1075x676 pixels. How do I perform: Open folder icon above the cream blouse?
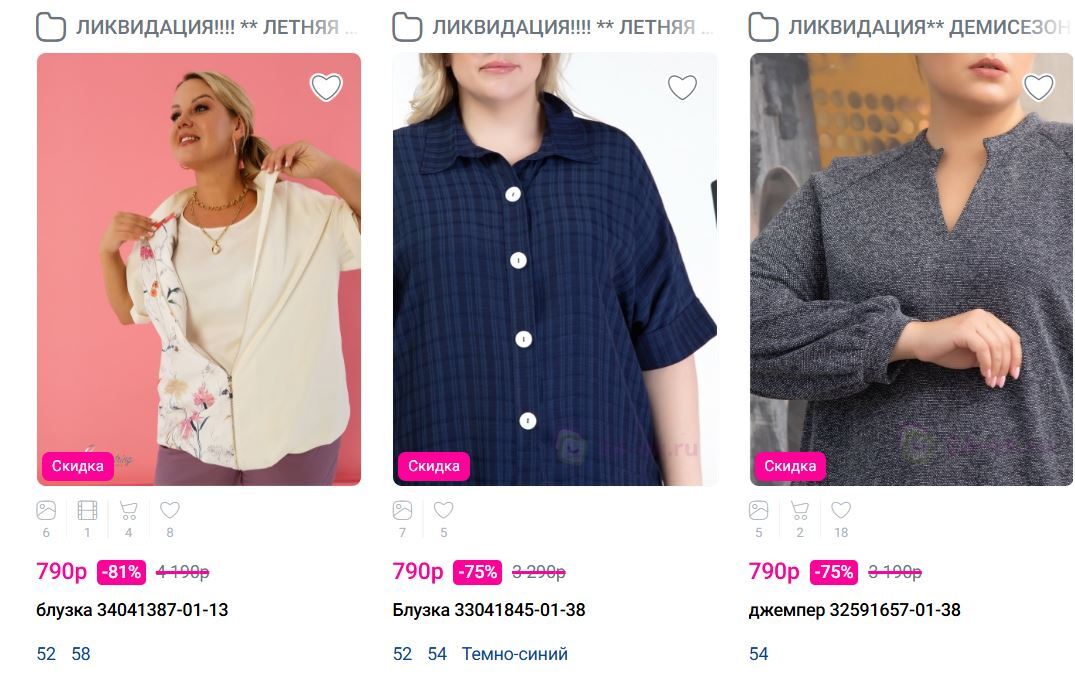51,27
